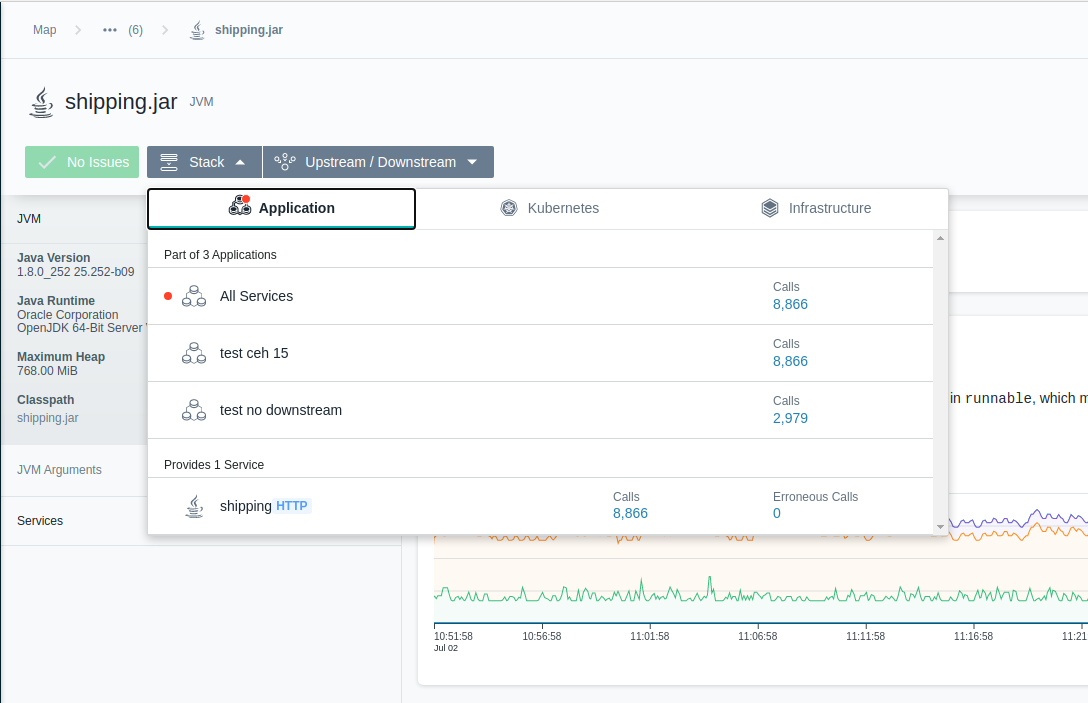The width and height of the screenshot is (1088, 703).
Task: Click the Infrastructure layers icon
Action: point(770,208)
